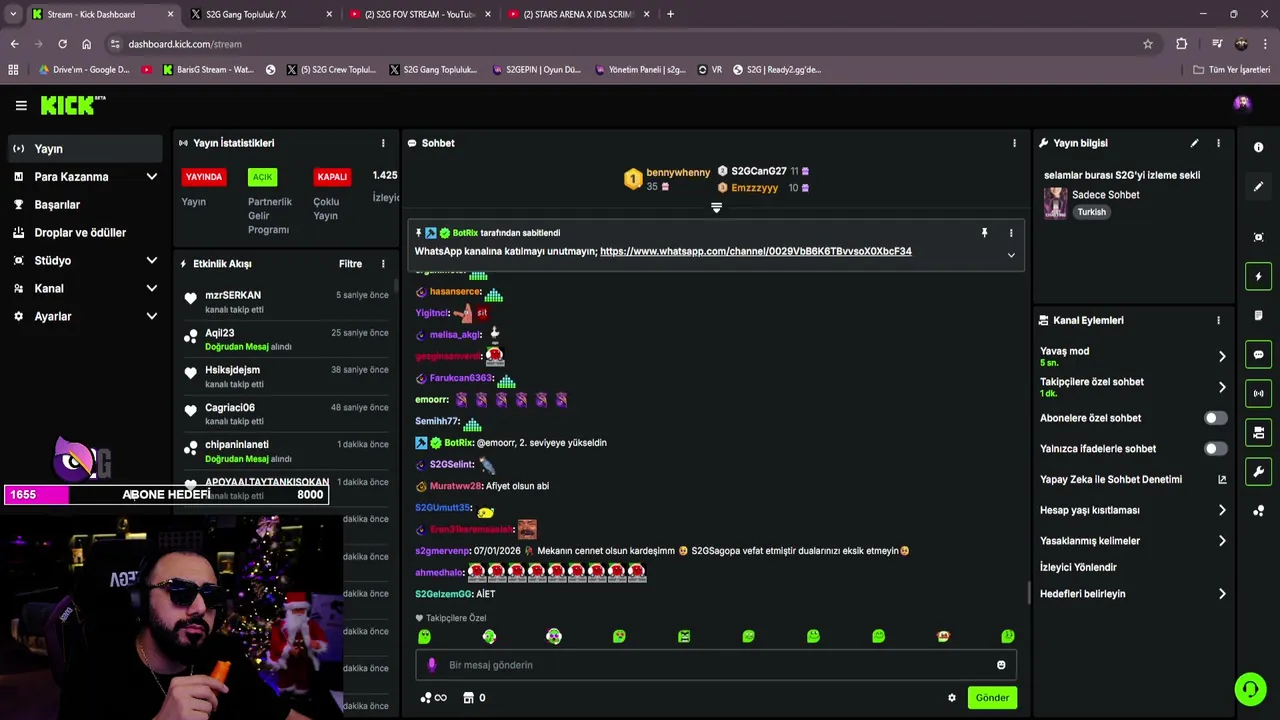The height and width of the screenshot is (720, 1280).
Task: Open the emoji picker in message box
Action: [1001, 665]
